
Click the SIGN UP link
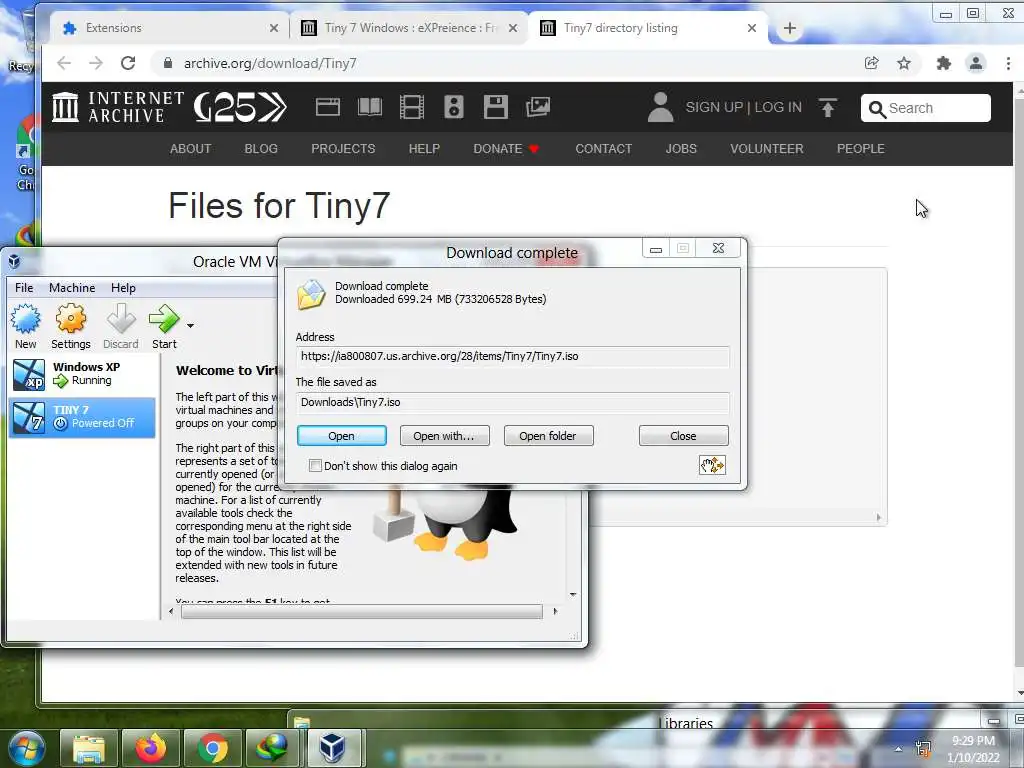[714, 107]
